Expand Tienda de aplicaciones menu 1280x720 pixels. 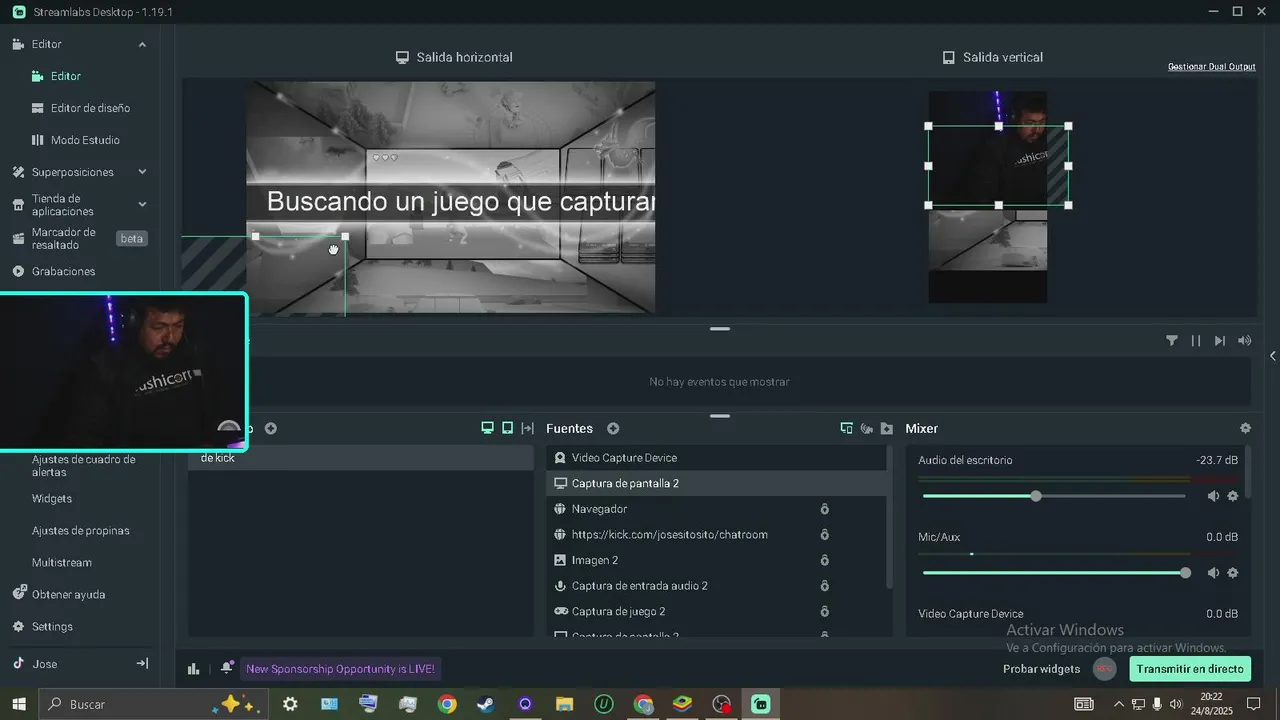142,204
